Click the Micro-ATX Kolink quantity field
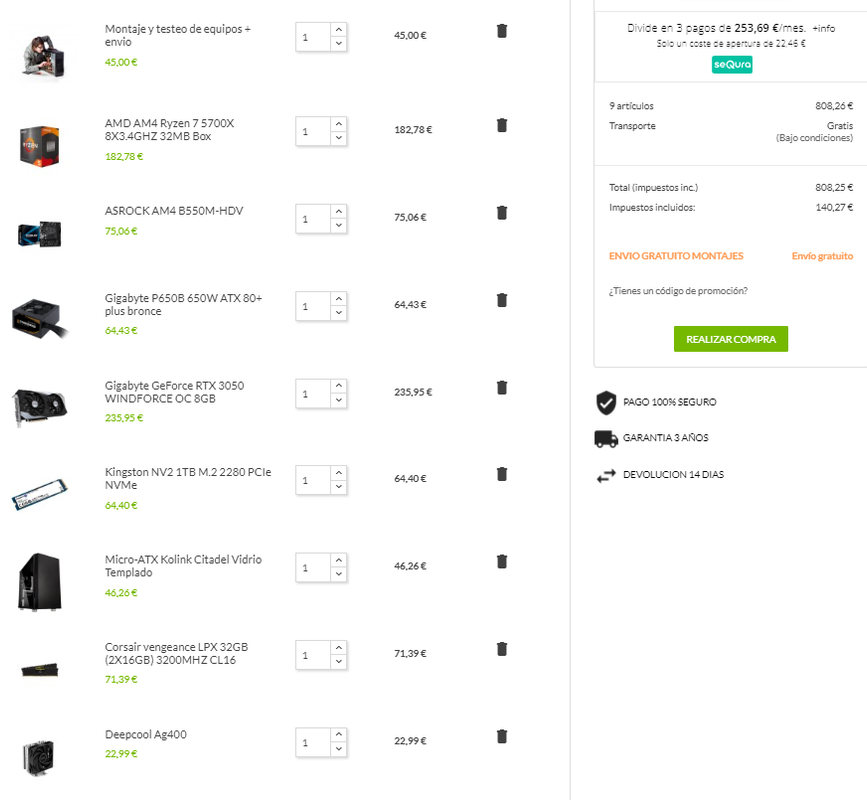 (313, 568)
